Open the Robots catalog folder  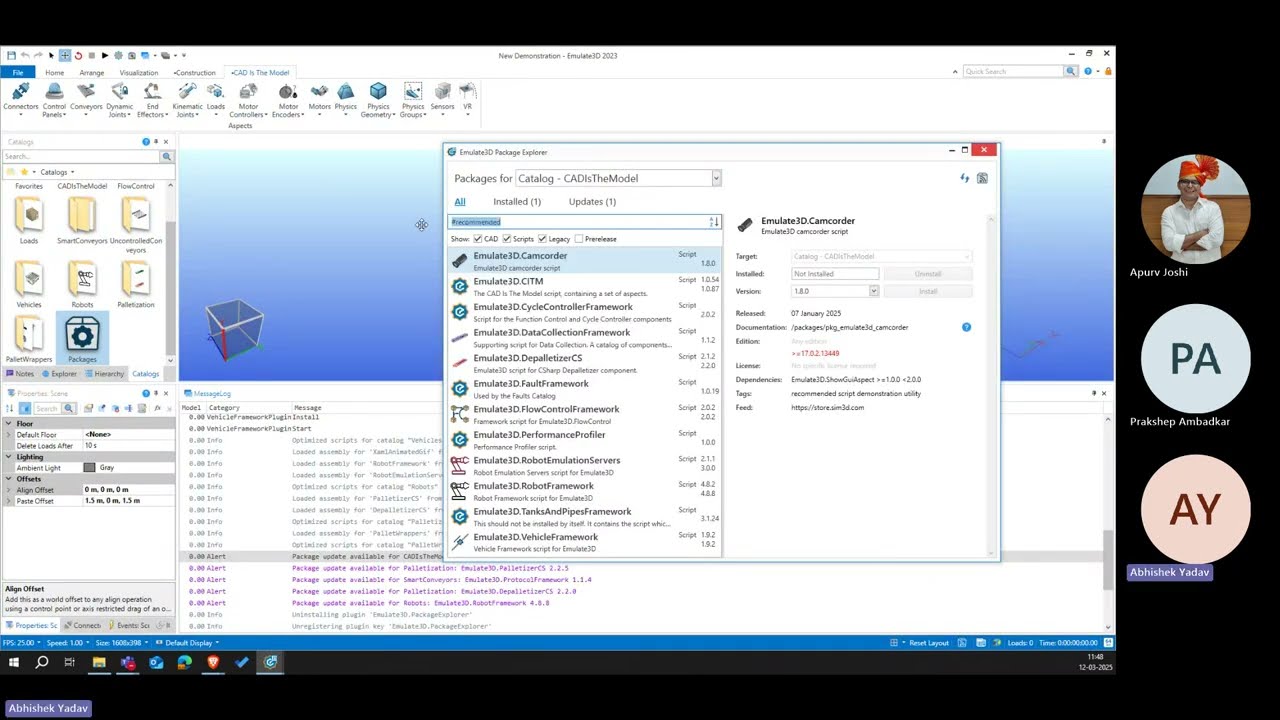coord(82,285)
